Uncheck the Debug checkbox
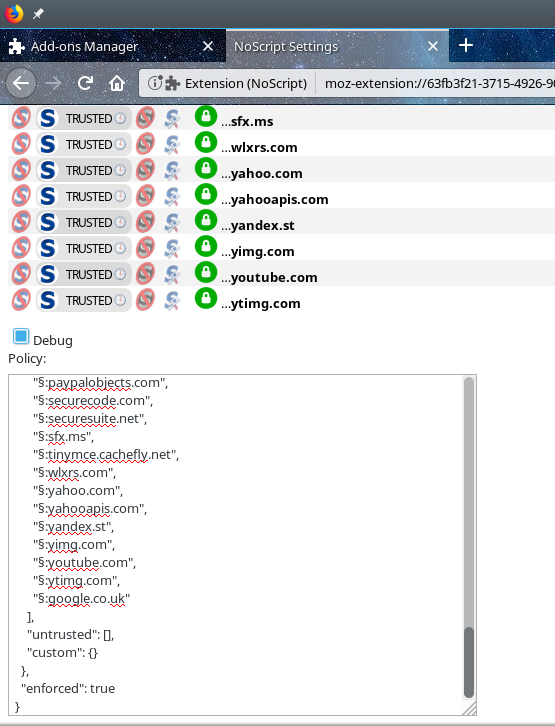Viewport: 555px width, 726px height. coord(21,337)
